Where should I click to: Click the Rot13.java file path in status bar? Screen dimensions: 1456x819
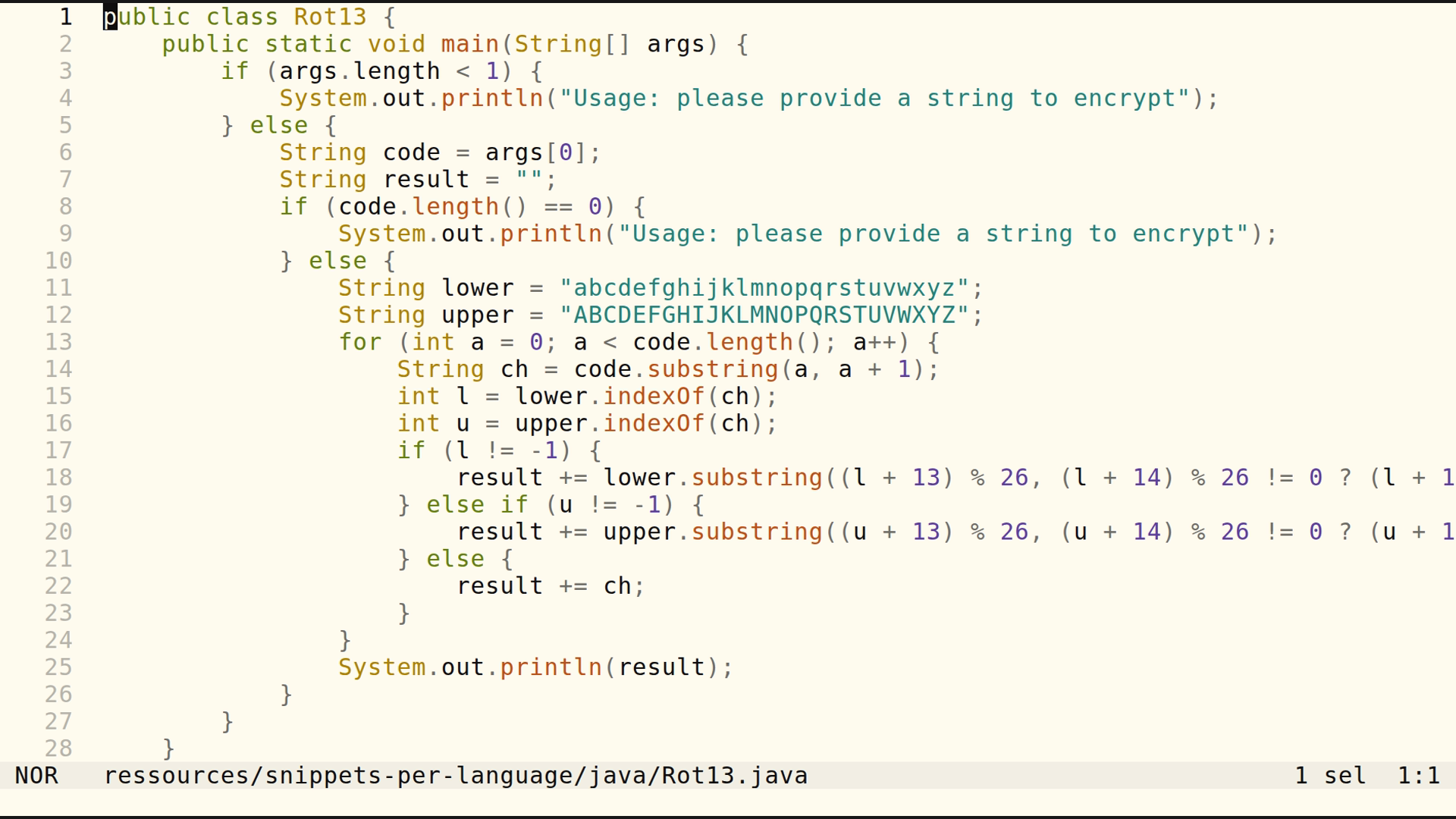point(455,775)
